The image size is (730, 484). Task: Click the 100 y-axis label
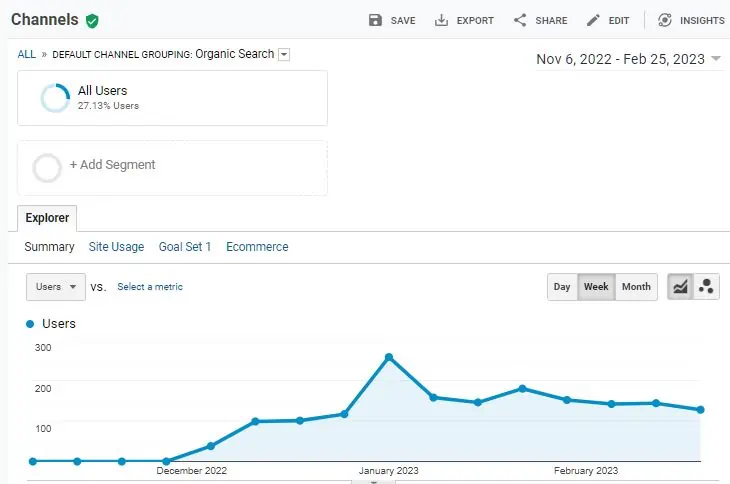(x=43, y=429)
